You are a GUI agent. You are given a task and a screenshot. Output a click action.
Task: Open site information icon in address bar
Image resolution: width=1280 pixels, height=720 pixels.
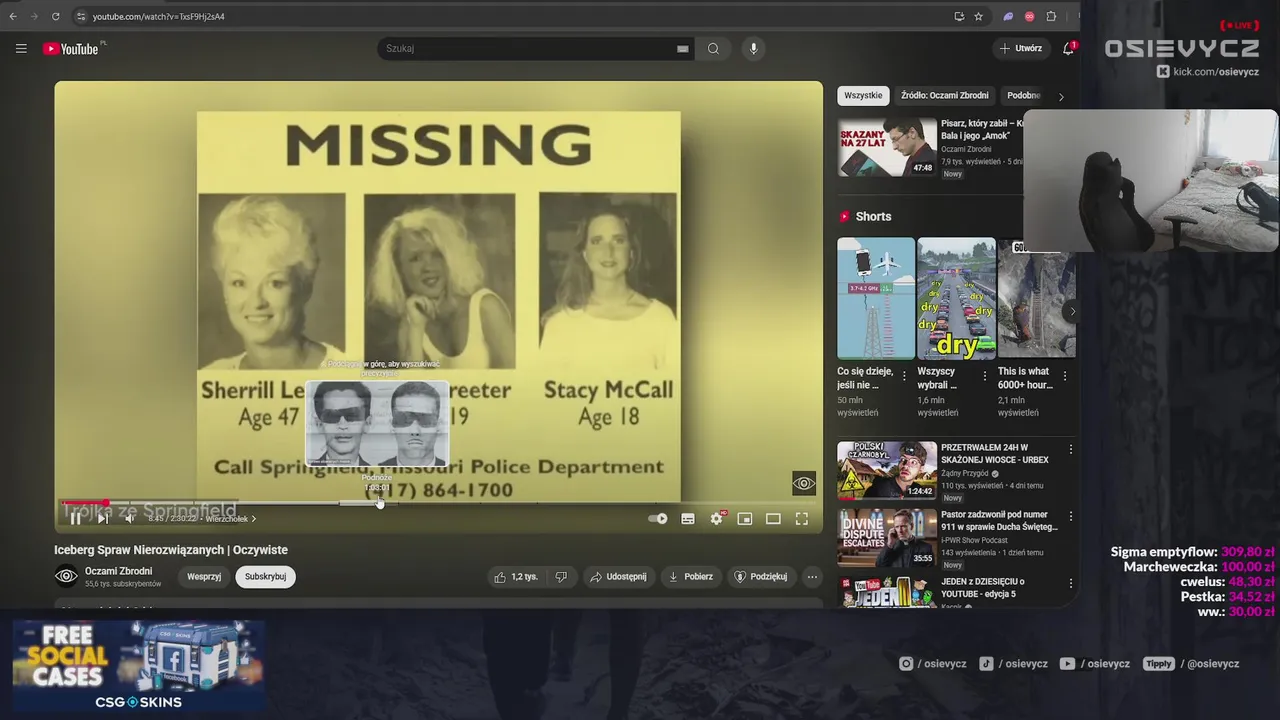(x=81, y=16)
